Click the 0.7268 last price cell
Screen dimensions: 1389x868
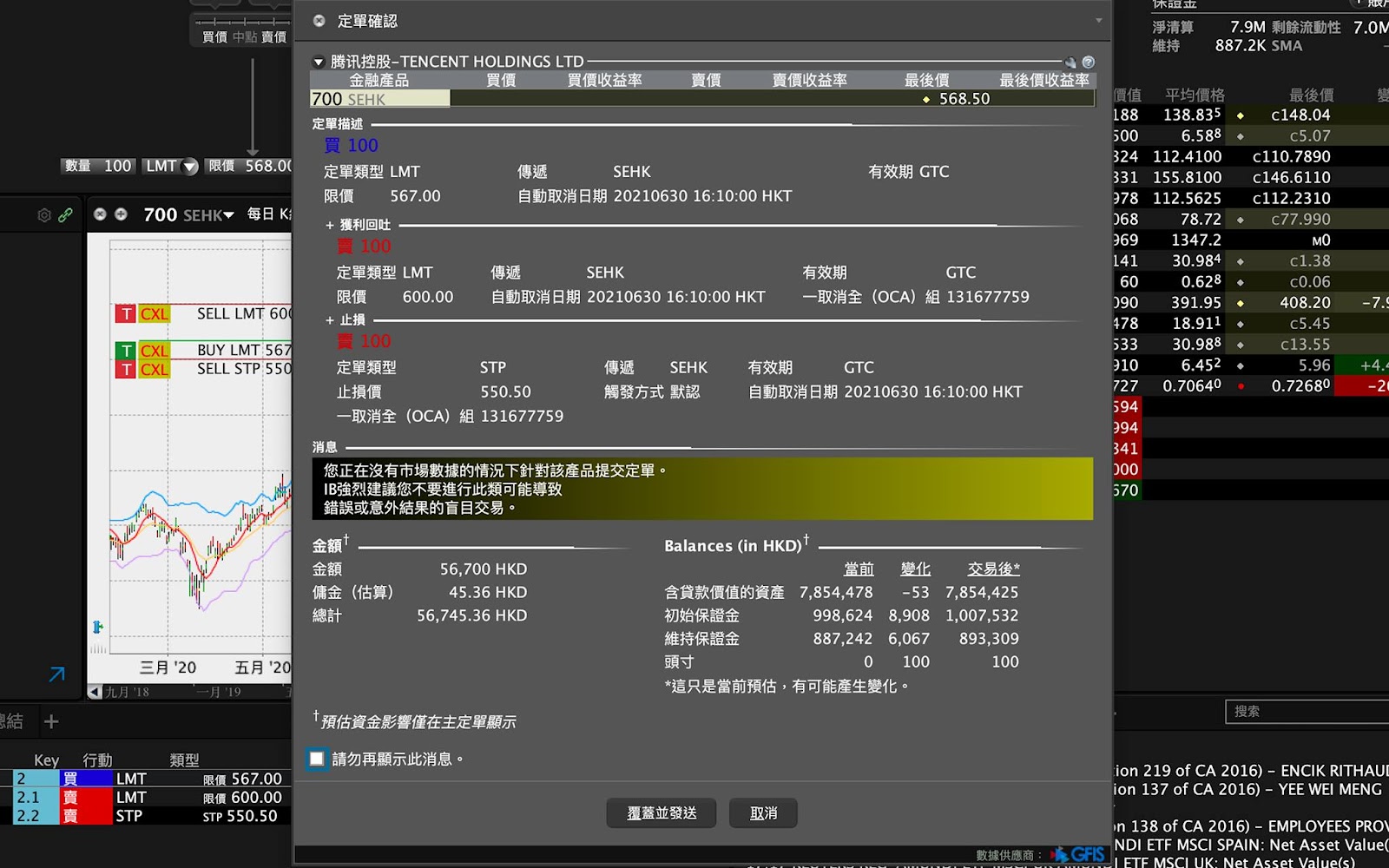(1301, 385)
